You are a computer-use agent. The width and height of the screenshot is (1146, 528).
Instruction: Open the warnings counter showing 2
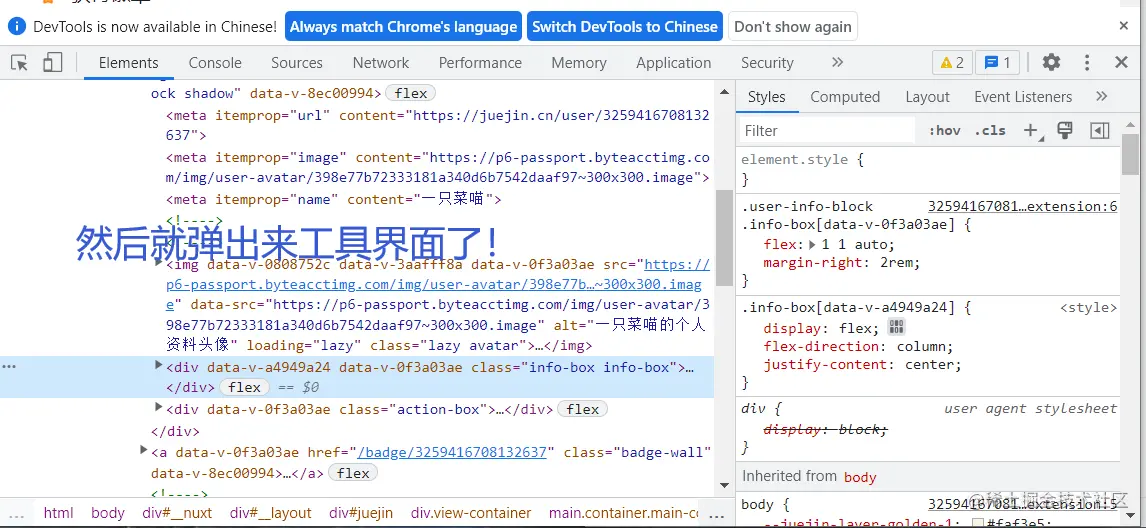tap(952, 63)
